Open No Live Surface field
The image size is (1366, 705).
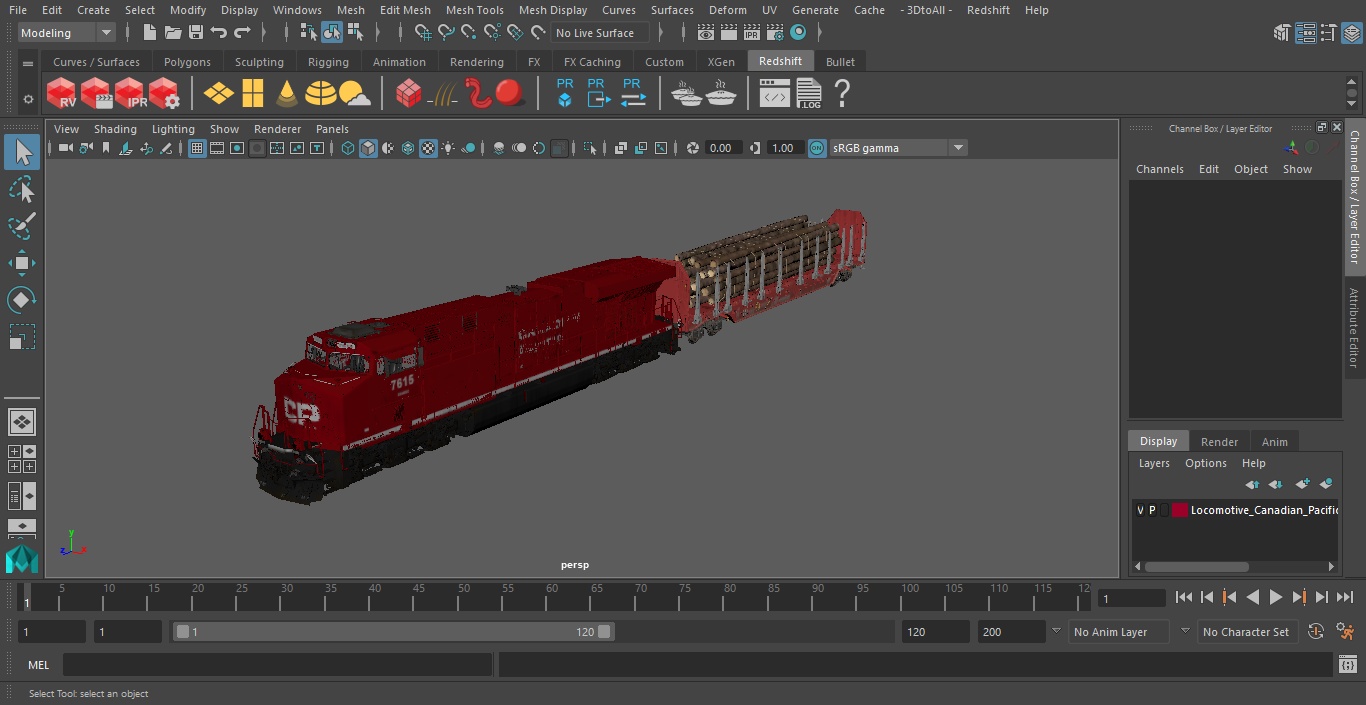[x=600, y=33]
